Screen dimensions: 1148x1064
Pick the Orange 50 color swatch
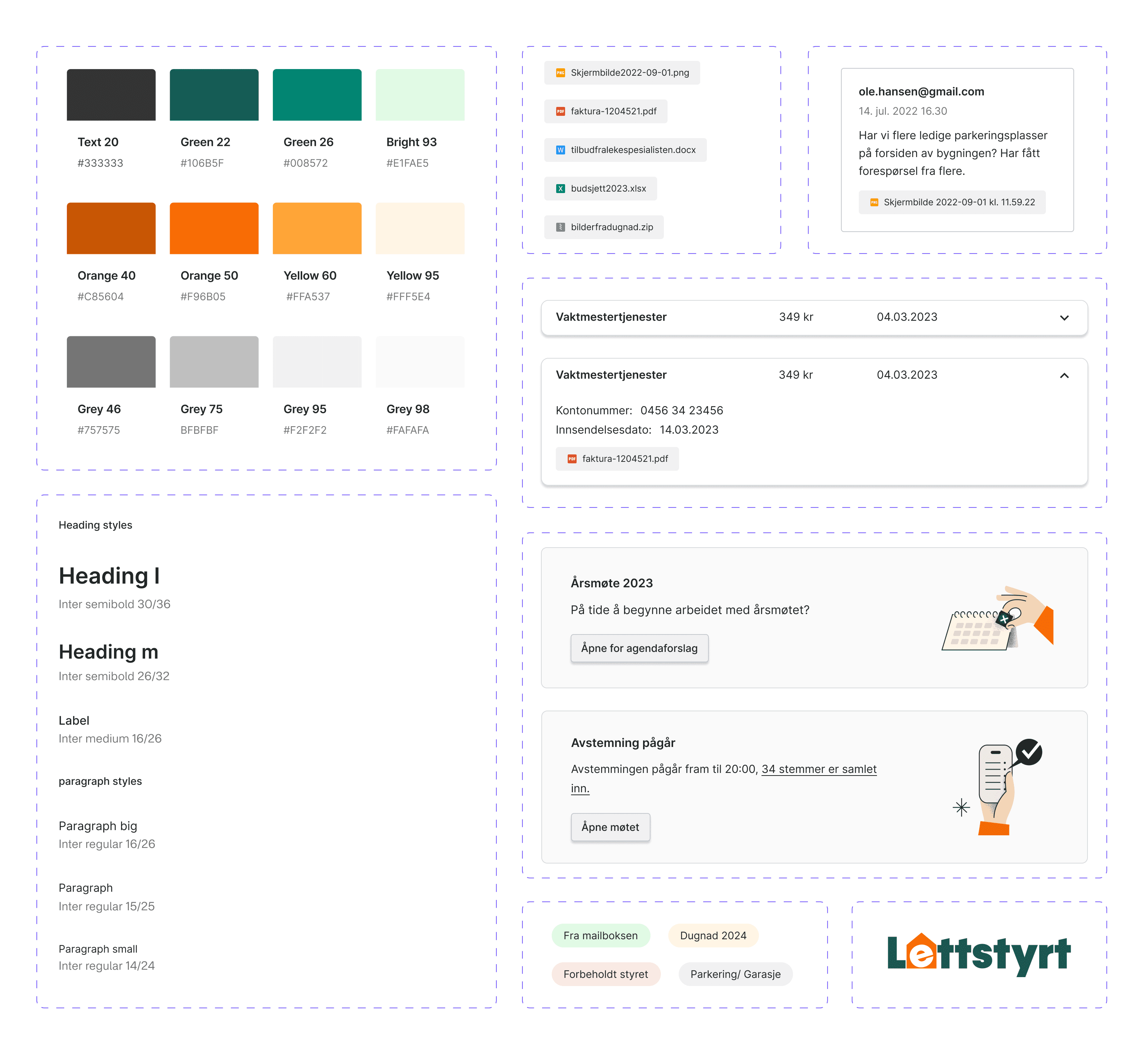(x=213, y=228)
